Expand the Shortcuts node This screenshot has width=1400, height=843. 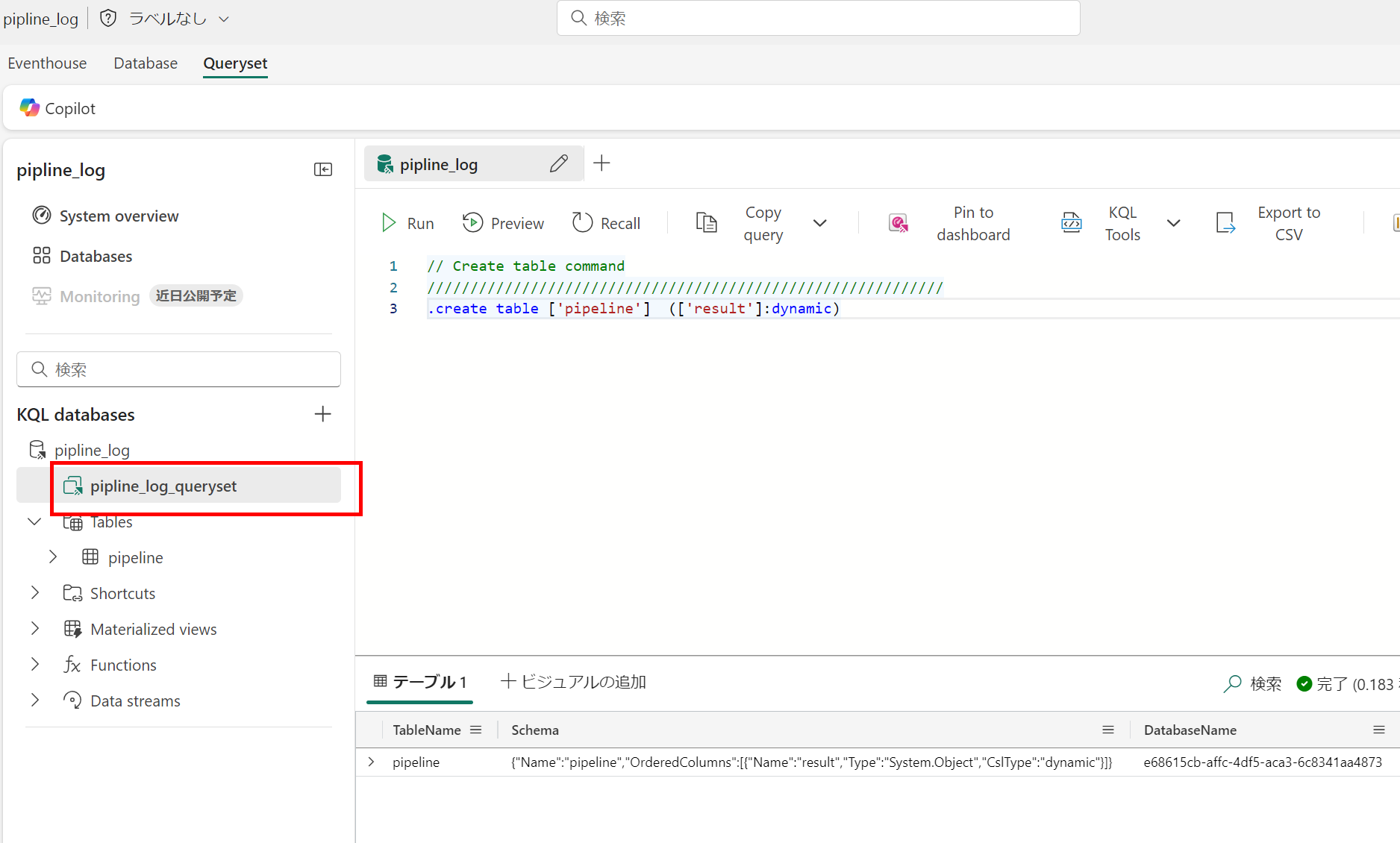(x=35, y=593)
